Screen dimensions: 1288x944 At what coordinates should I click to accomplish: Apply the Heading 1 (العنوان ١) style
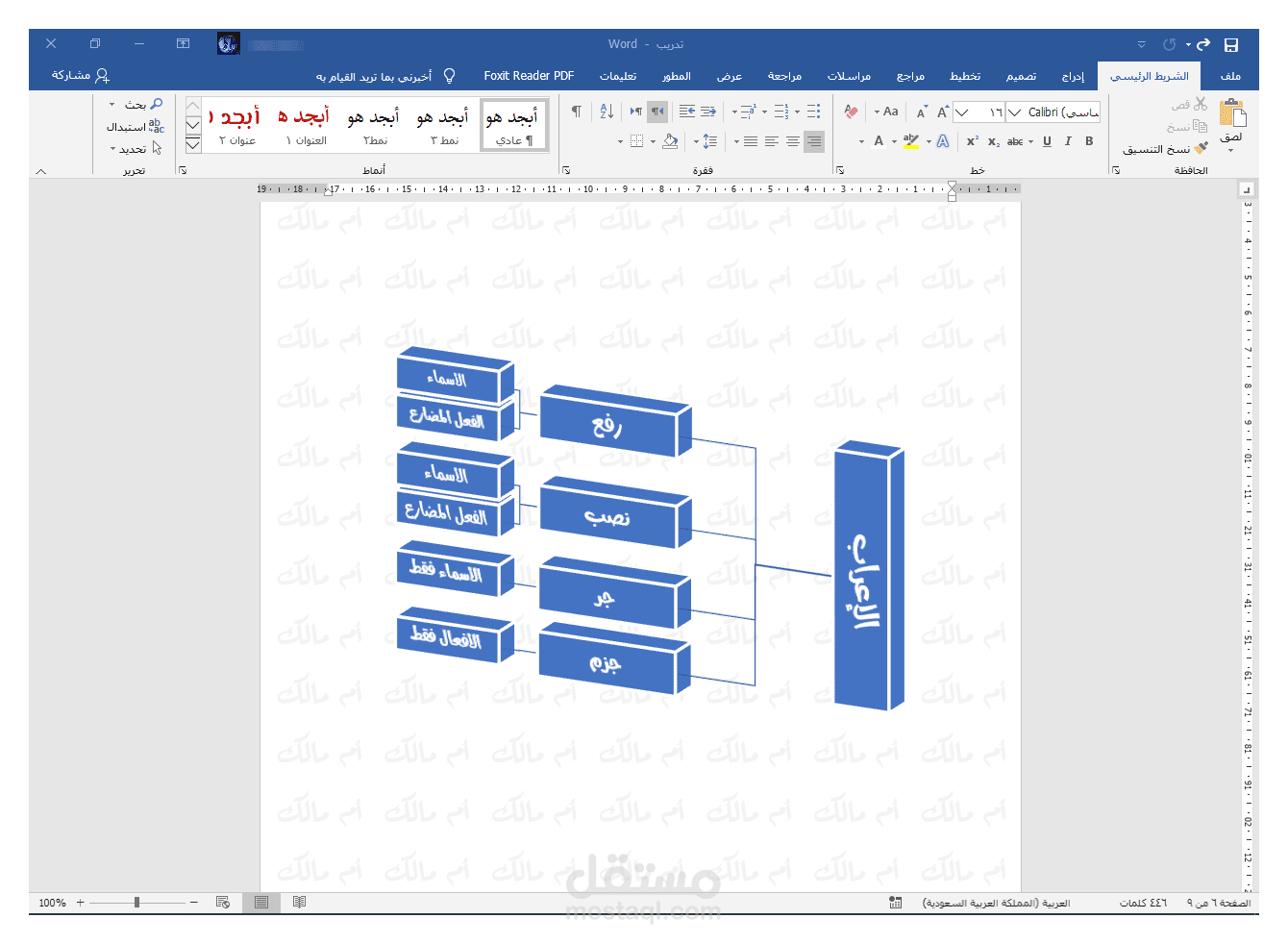tap(306, 125)
